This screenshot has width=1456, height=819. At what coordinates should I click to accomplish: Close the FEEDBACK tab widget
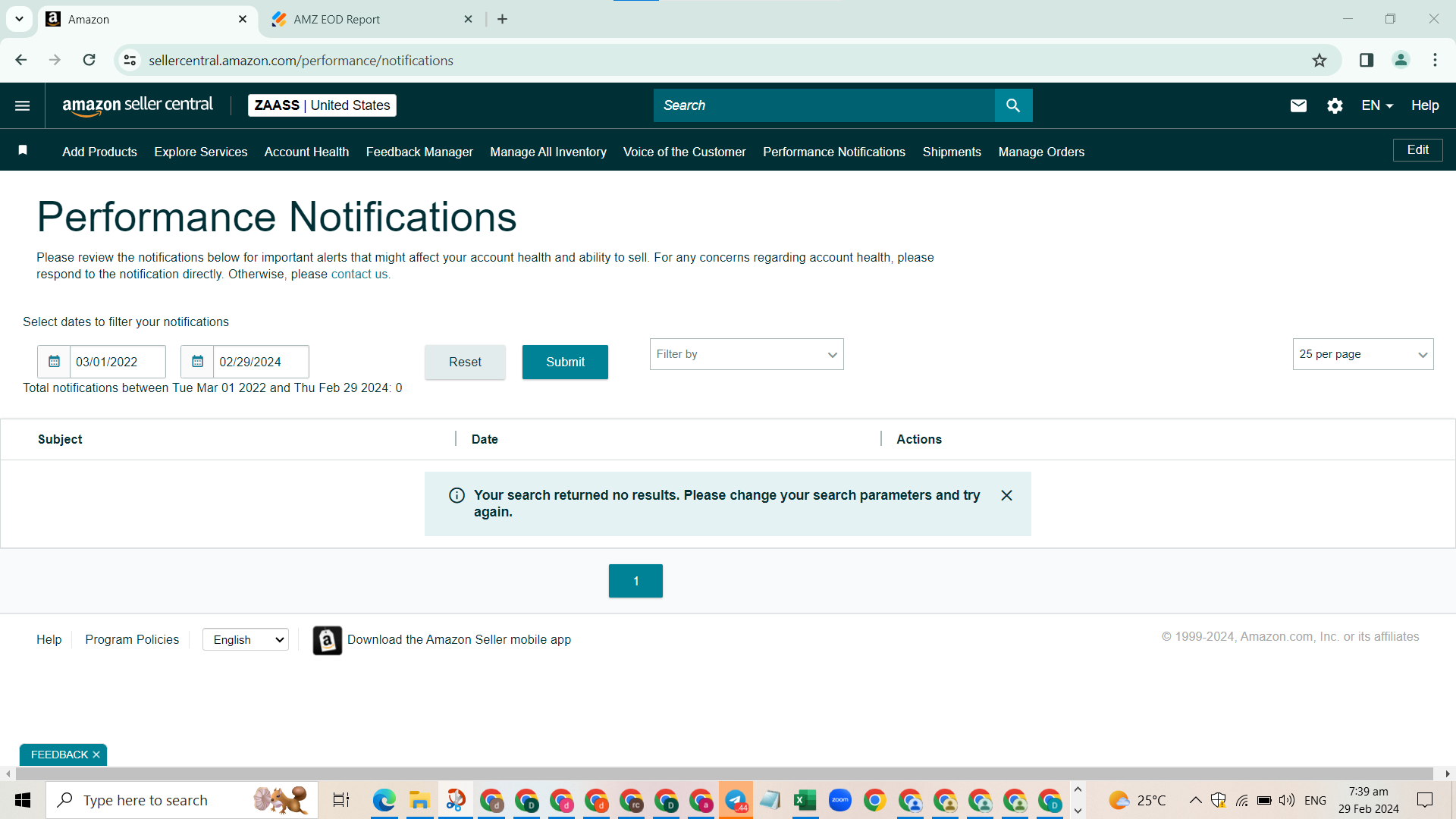96,755
